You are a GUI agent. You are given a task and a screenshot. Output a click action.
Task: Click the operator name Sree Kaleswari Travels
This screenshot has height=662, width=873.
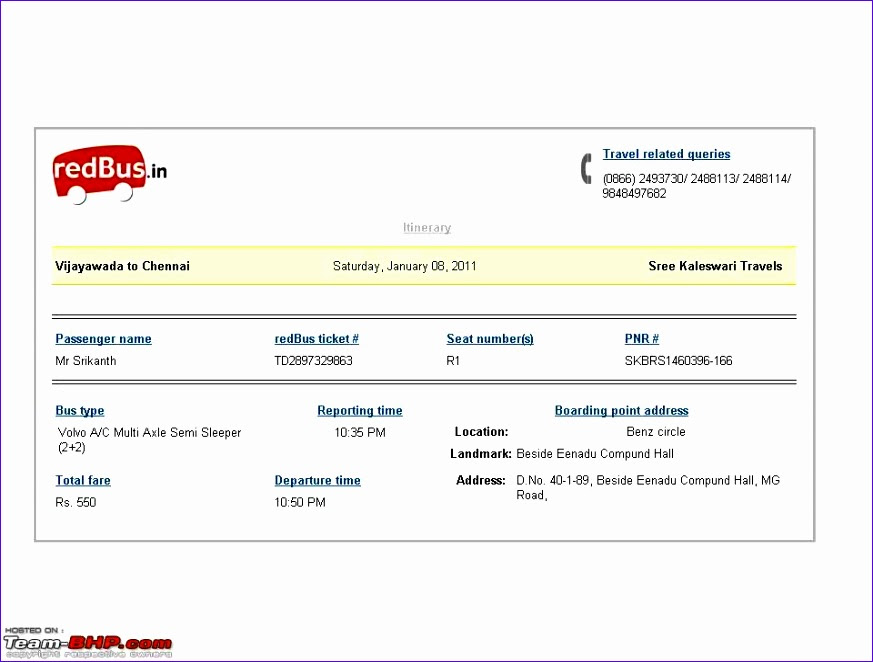[715, 266]
